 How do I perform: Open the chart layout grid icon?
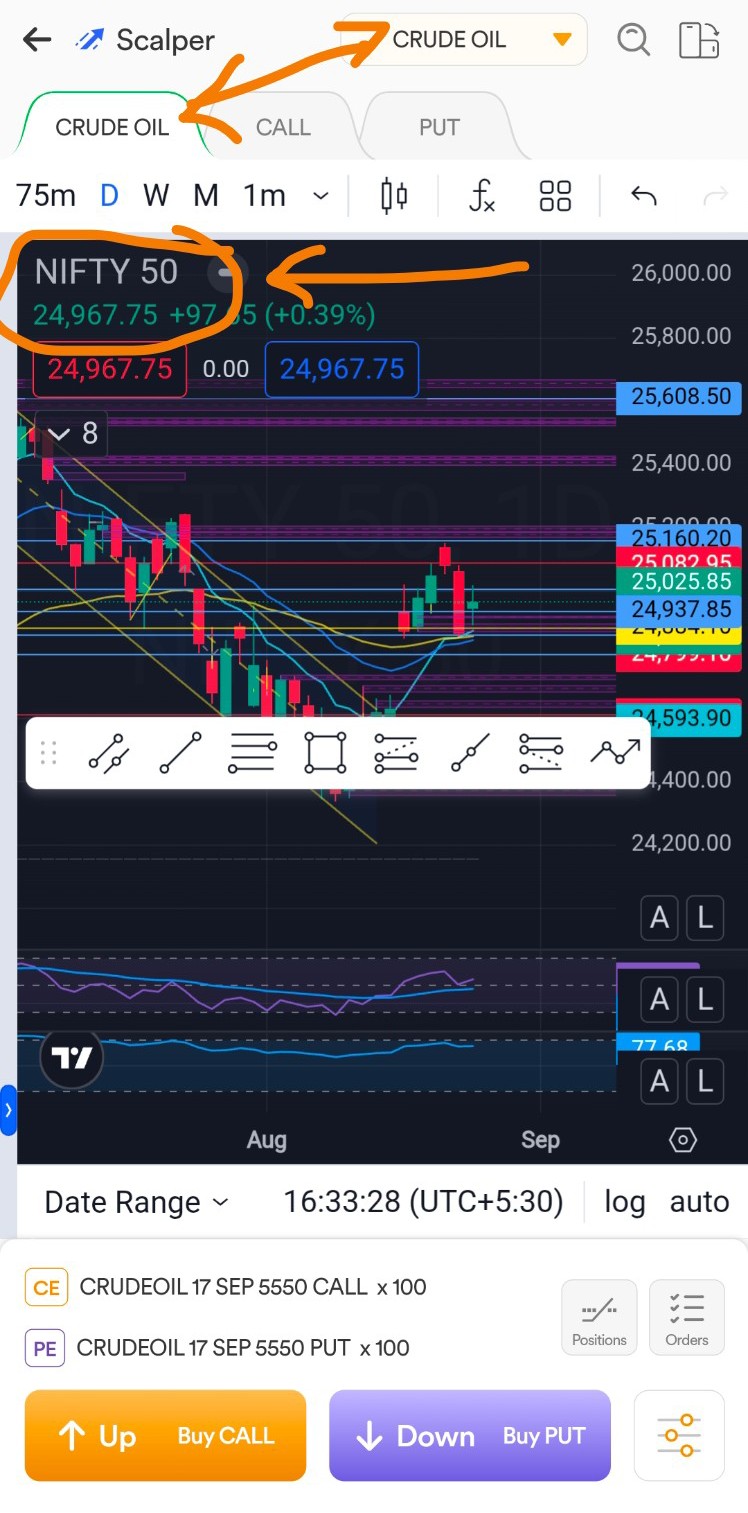555,196
